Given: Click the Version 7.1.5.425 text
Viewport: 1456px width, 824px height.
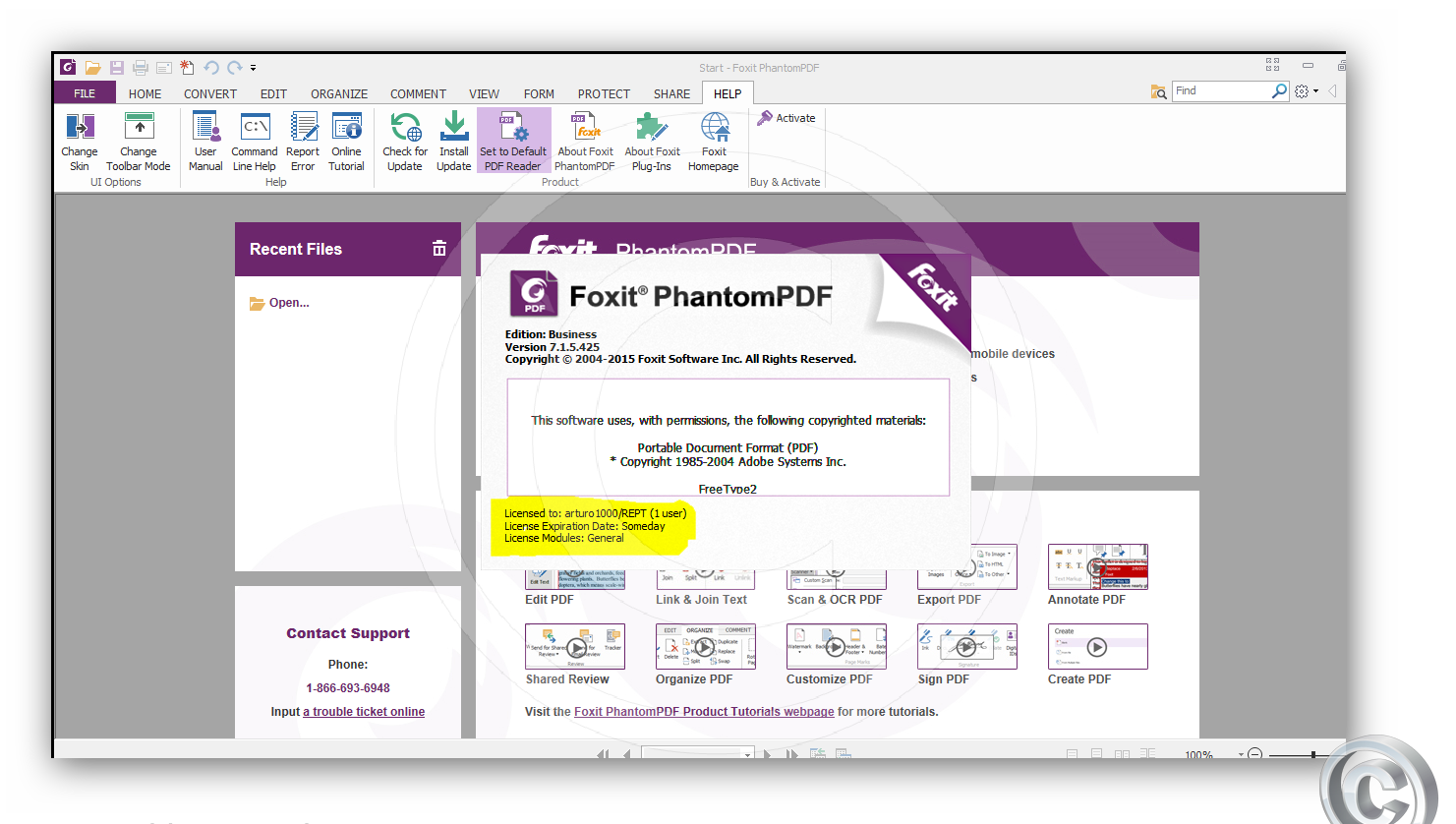Looking at the screenshot, I should point(553,347).
